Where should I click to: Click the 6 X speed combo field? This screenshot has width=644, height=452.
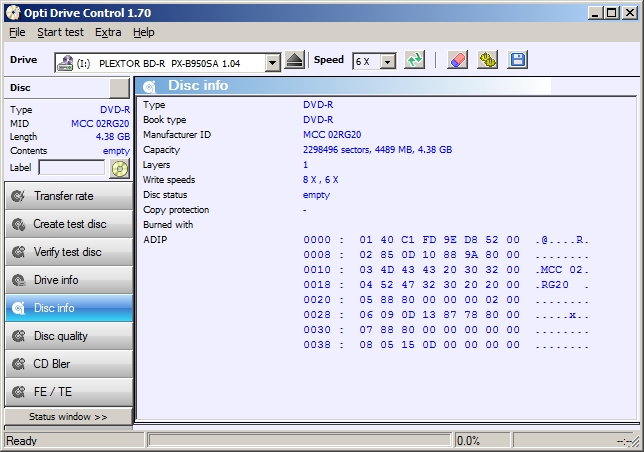(x=374, y=62)
